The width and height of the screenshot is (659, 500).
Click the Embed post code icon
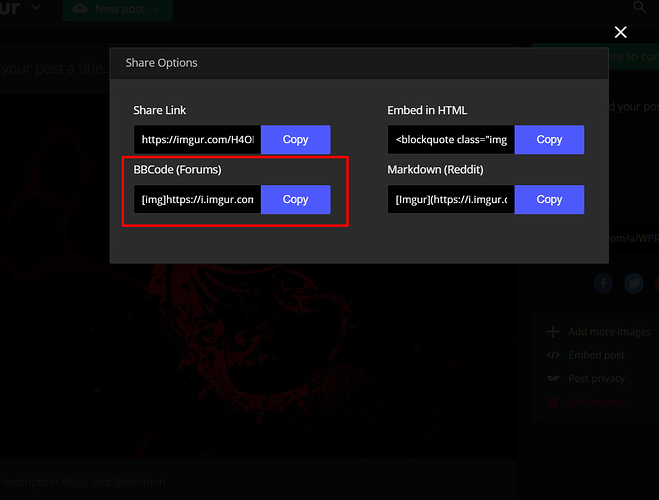(x=553, y=355)
